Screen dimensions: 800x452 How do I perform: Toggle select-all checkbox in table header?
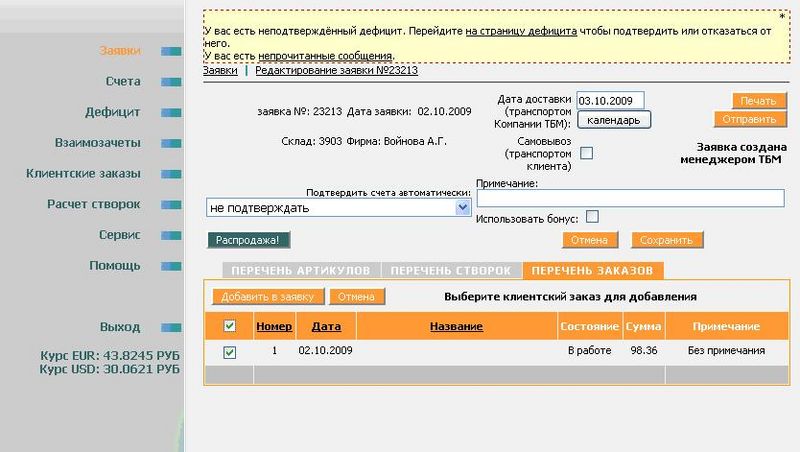(x=229, y=326)
